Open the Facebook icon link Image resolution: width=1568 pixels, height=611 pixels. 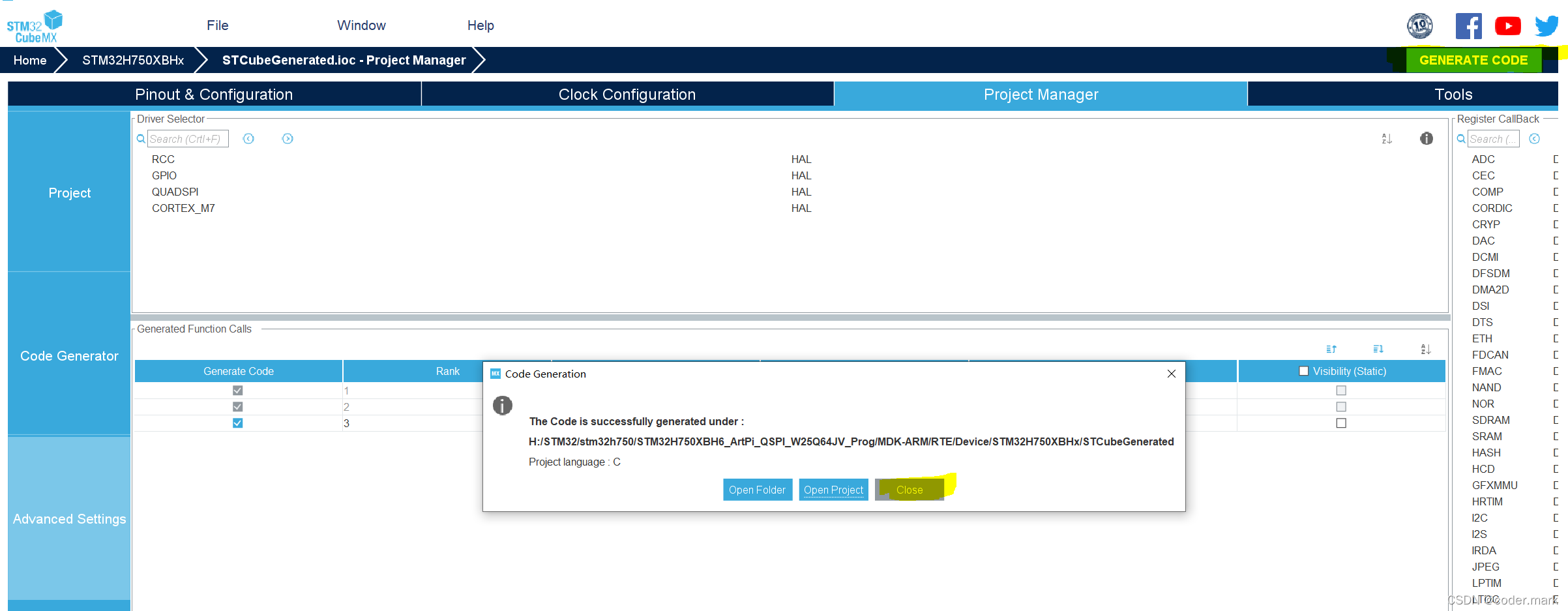pos(1468,26)
